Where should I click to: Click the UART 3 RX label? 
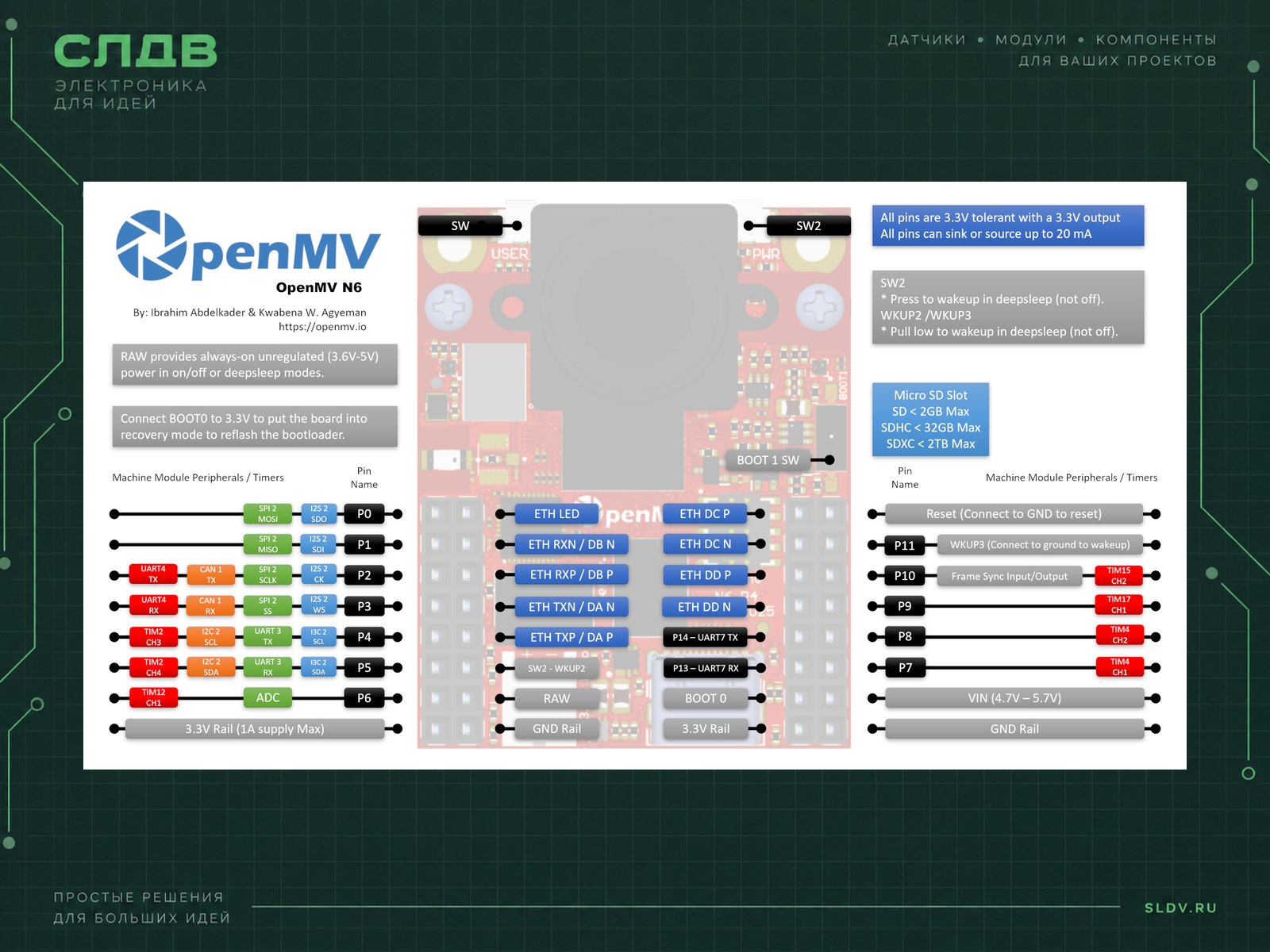(267, 667)
